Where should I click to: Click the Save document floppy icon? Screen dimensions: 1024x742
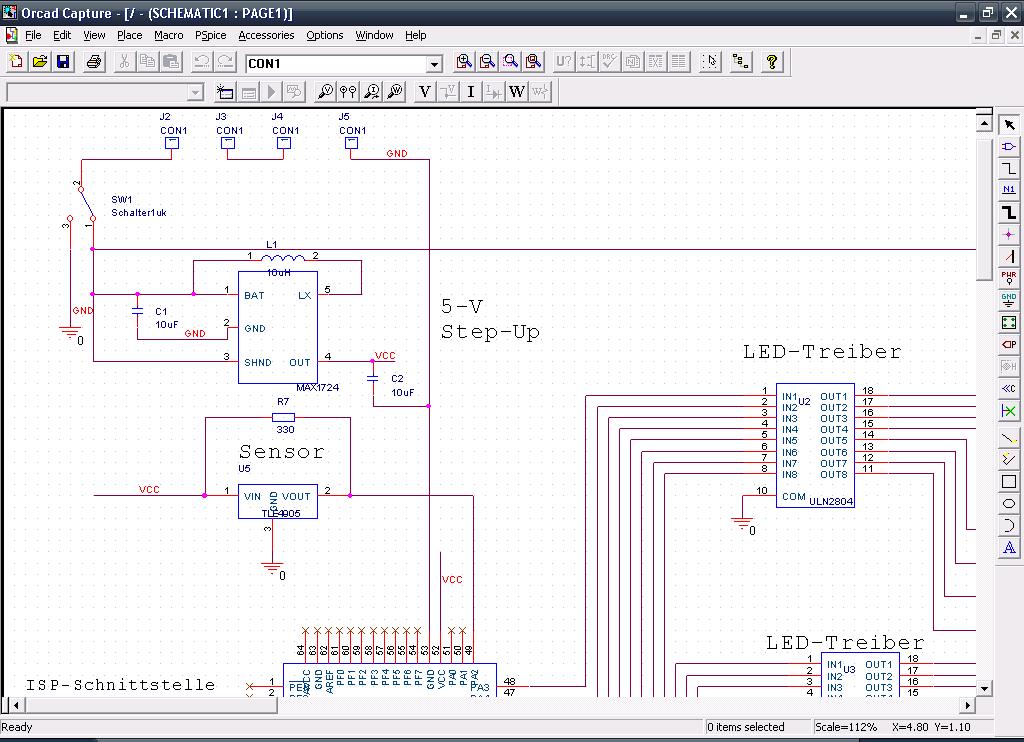coord(63,62)
